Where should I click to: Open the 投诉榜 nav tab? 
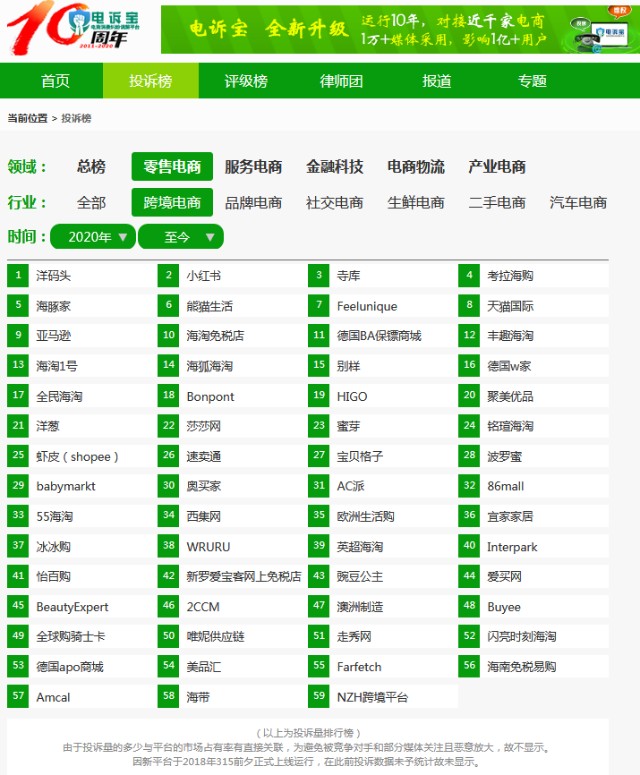pos(151,81)
